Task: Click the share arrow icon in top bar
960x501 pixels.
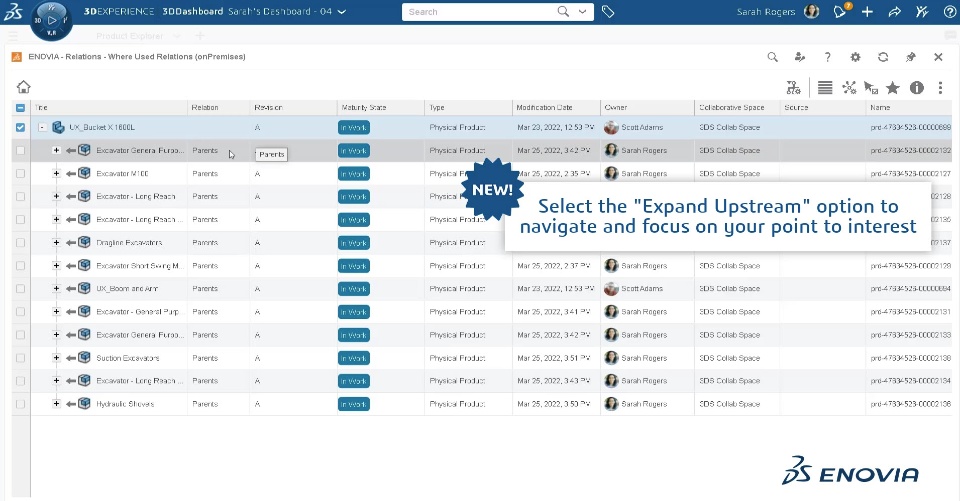Action: pyautogui.click(x=894, y=12)
